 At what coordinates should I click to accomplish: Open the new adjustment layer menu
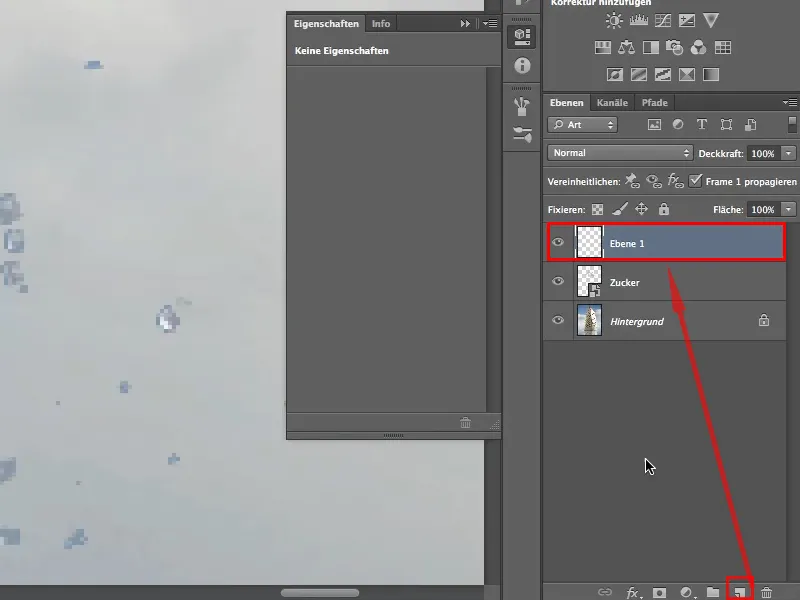pos(687,592)
